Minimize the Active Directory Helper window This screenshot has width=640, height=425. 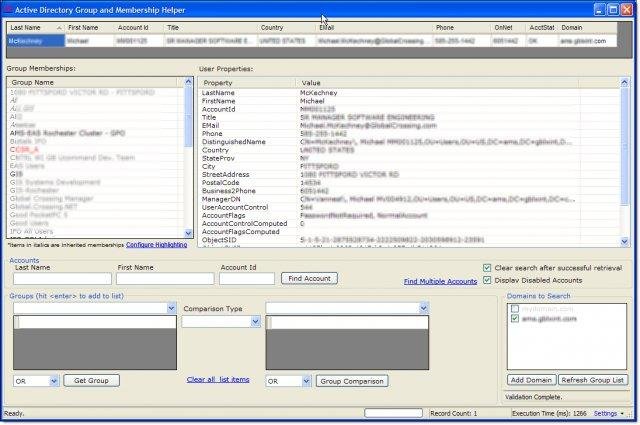point(598,9)
